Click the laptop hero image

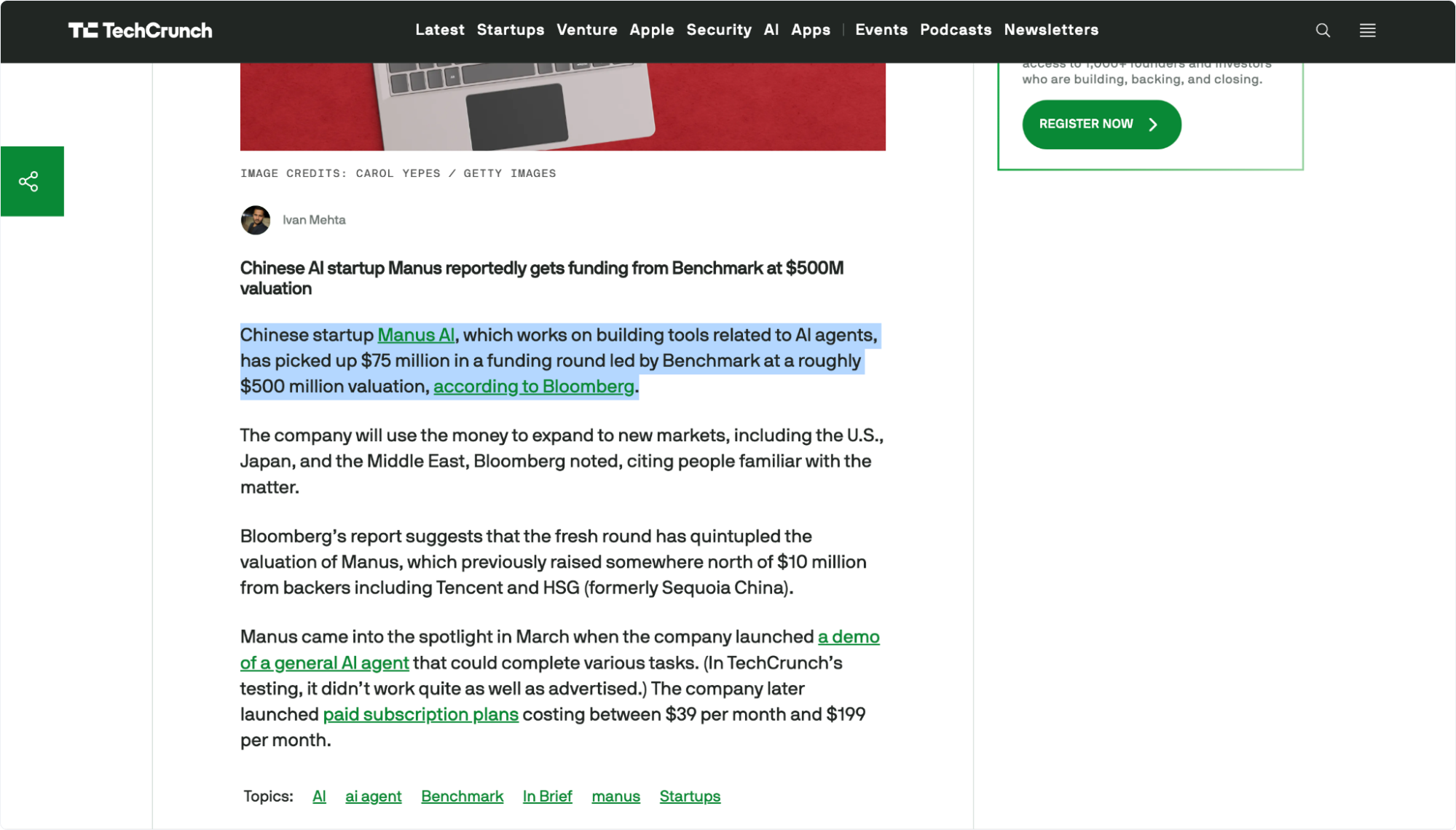click(562, 106)
